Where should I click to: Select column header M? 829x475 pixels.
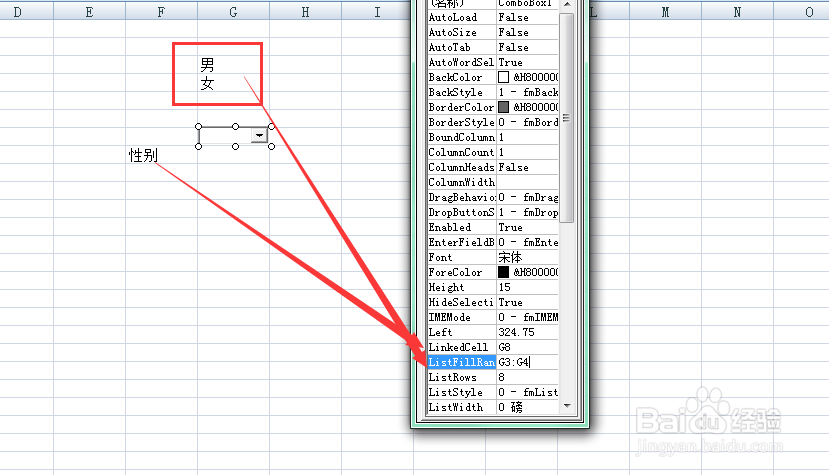(x=665, y=12)
